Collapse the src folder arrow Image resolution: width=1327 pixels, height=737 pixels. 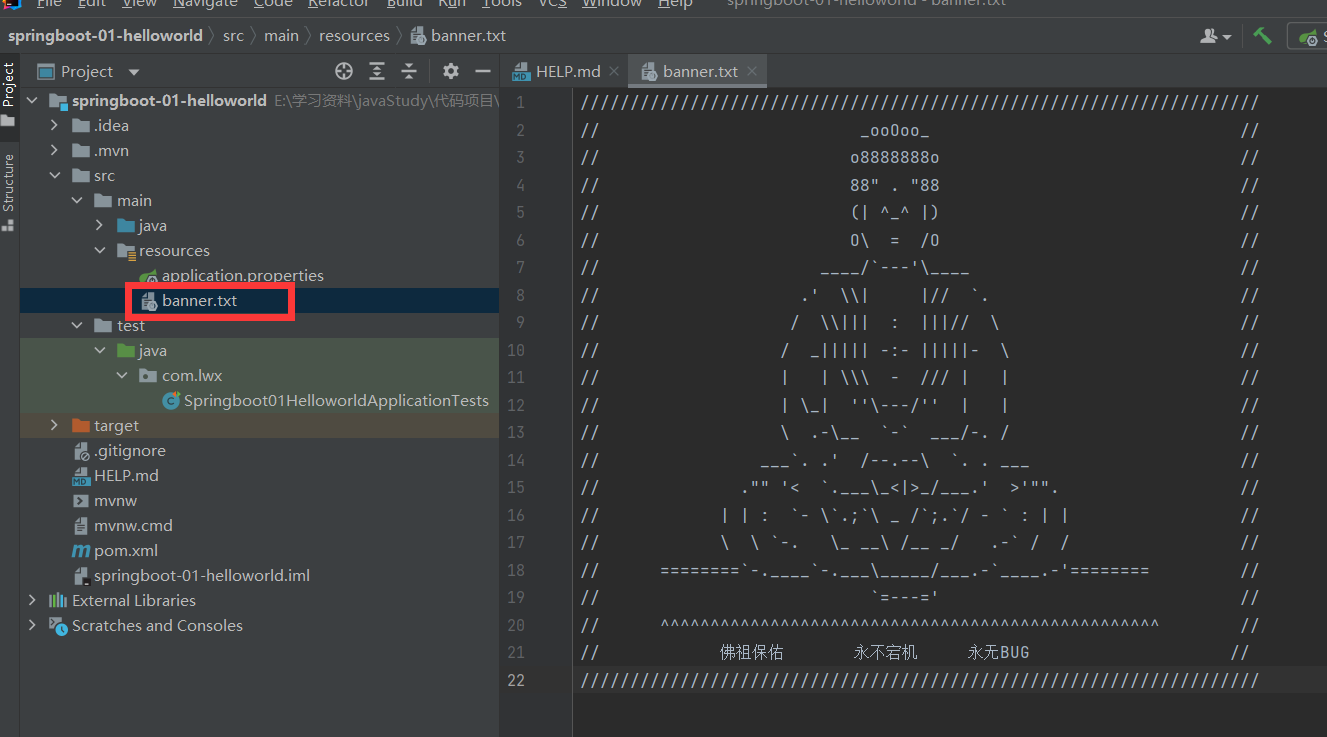pyautogui.click(x=55, y=176)
